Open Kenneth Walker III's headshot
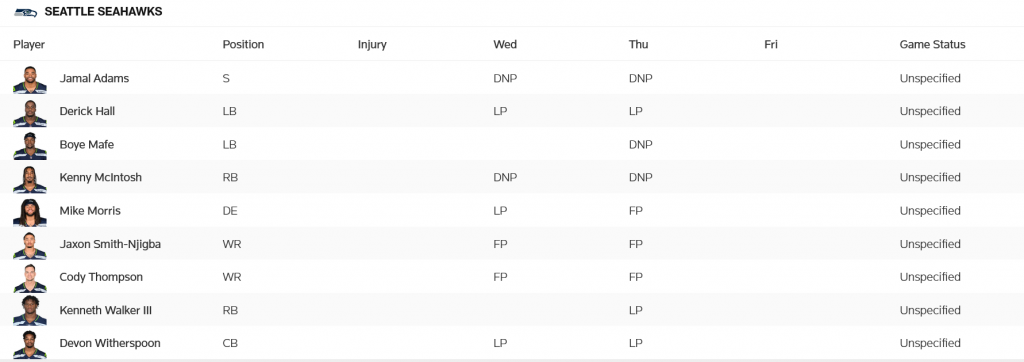 click(29, 311)
